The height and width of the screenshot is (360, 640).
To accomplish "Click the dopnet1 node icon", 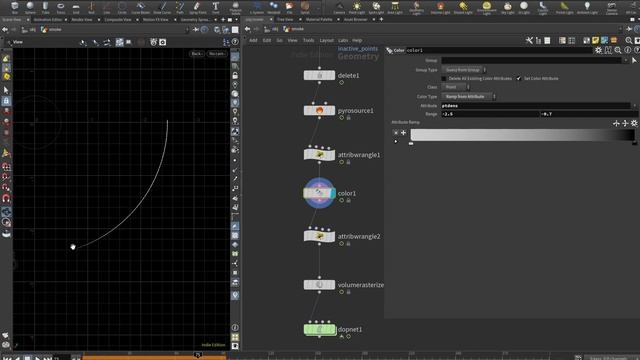I will tap(319, 329).
